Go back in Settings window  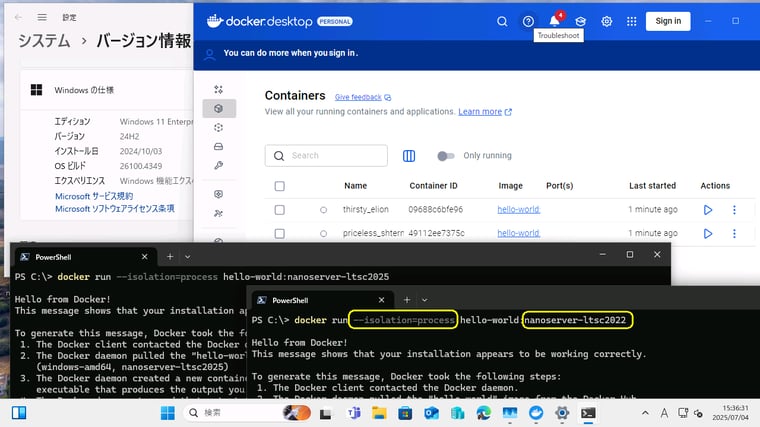pos(18,17)
